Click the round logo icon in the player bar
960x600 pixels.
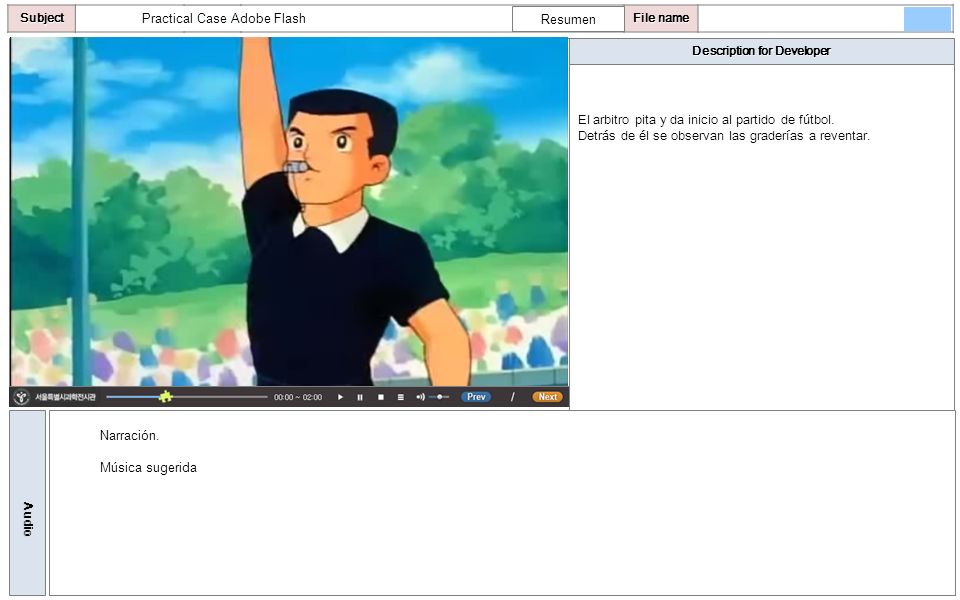click(x=21, y=397)
